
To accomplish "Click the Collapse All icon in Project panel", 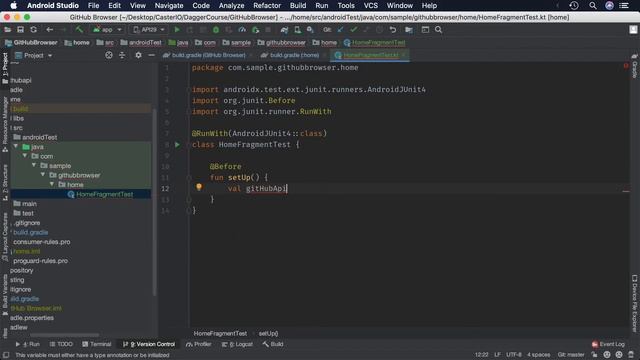I will [122, 55].
